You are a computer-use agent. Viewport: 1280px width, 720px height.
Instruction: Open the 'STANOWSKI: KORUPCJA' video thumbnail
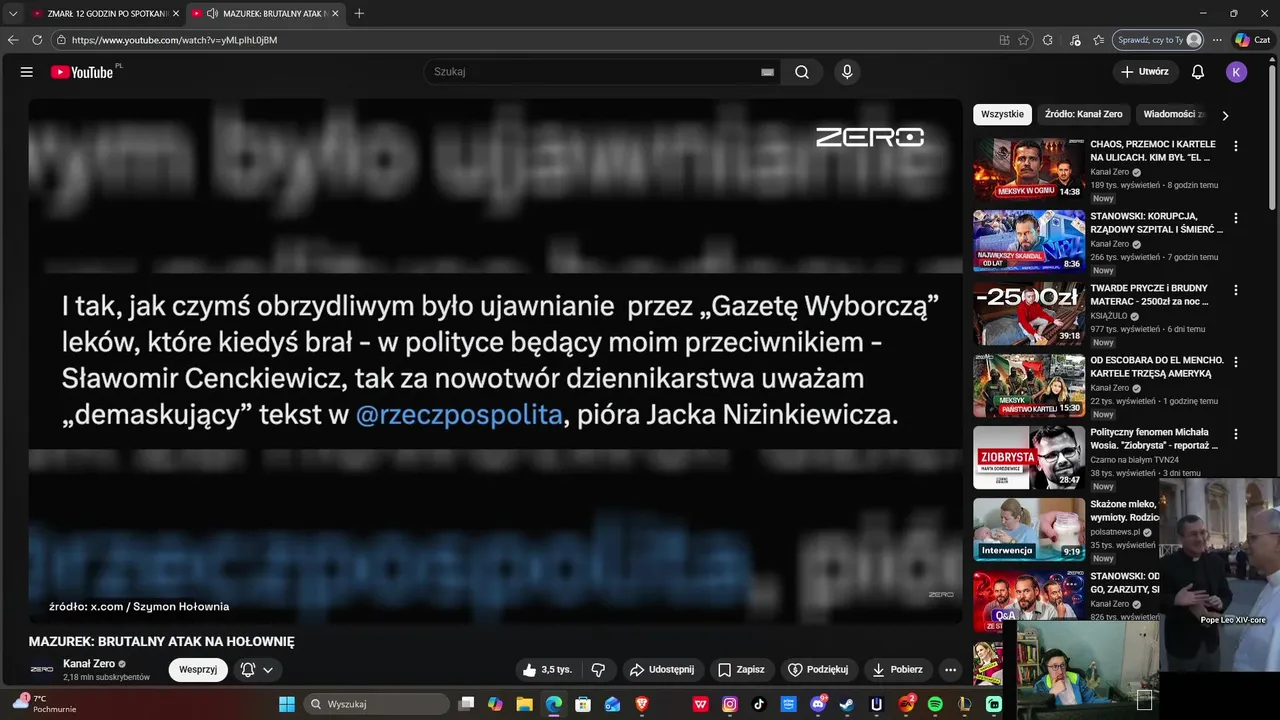coord(1029,241)
